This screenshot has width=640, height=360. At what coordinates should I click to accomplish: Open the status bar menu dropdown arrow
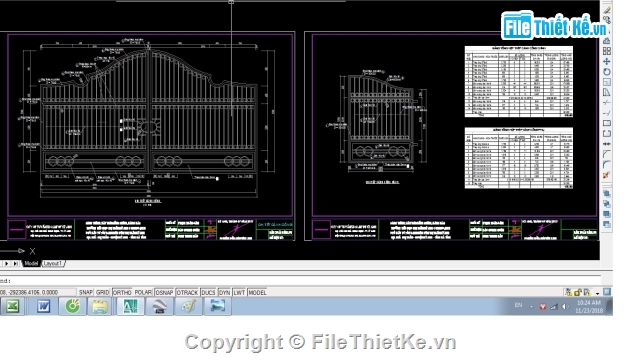[597, 293]
